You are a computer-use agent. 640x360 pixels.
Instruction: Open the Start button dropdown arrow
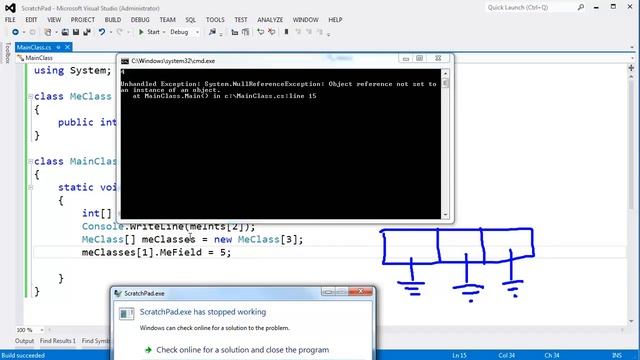point(164,32)
